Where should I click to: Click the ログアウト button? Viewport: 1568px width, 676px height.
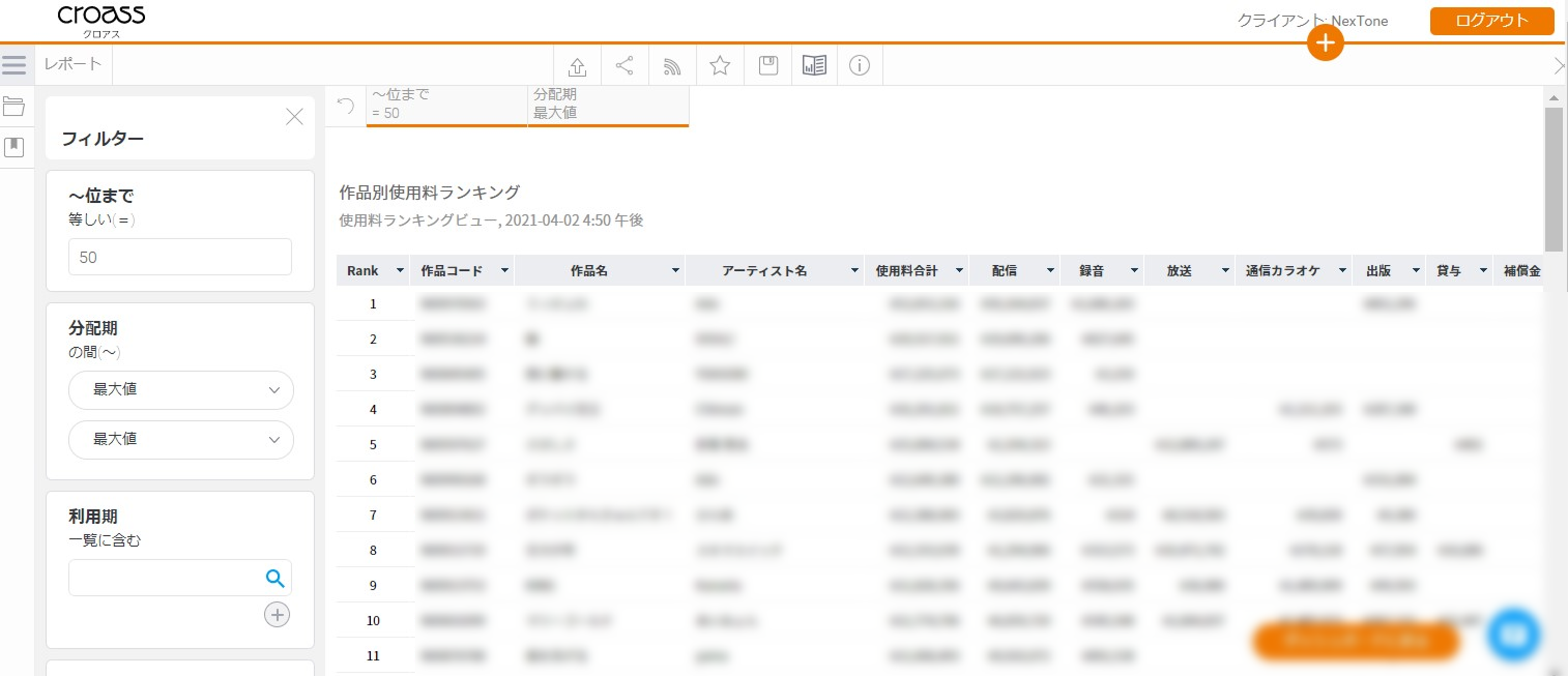coord(1491,21)
